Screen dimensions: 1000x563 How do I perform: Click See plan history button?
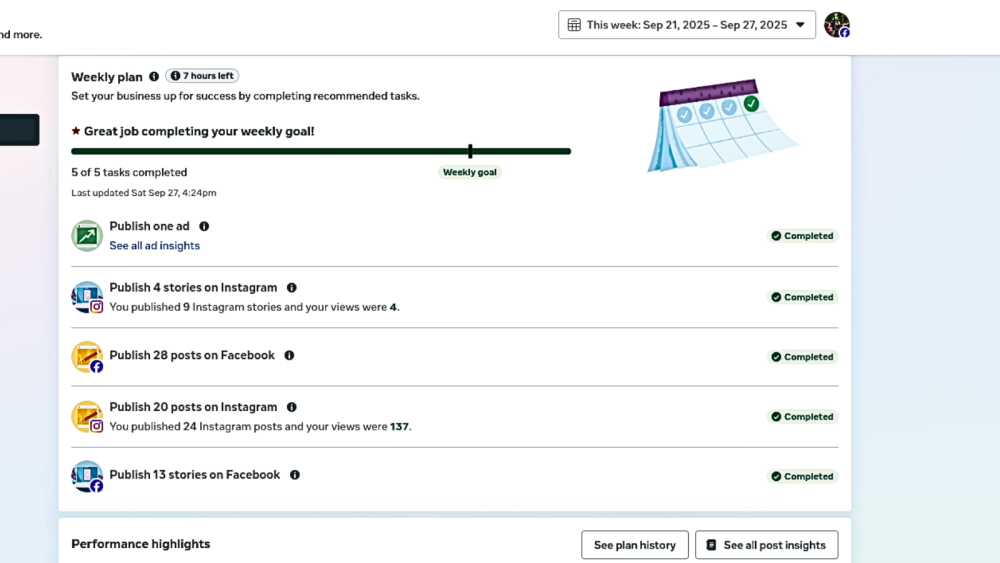pos(635,545)
